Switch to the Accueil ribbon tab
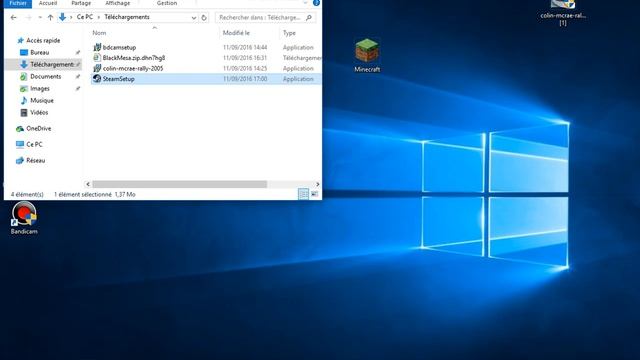 (x=48, y=3)
